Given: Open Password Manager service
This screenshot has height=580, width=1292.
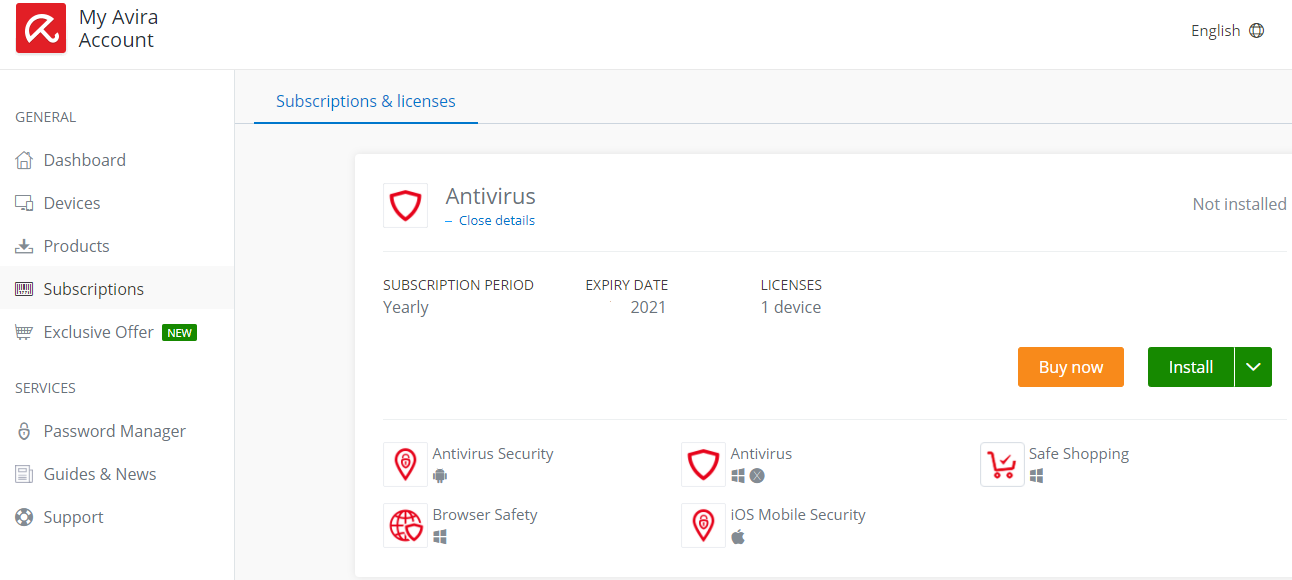Looking at the screenshot, I should pyautogui.click(x=117, y=431).
